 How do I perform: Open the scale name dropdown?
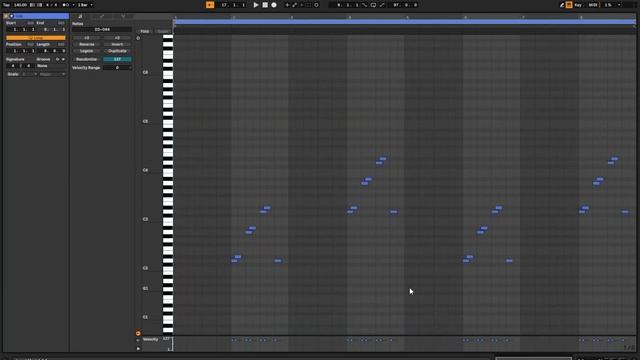click(52, 74)
